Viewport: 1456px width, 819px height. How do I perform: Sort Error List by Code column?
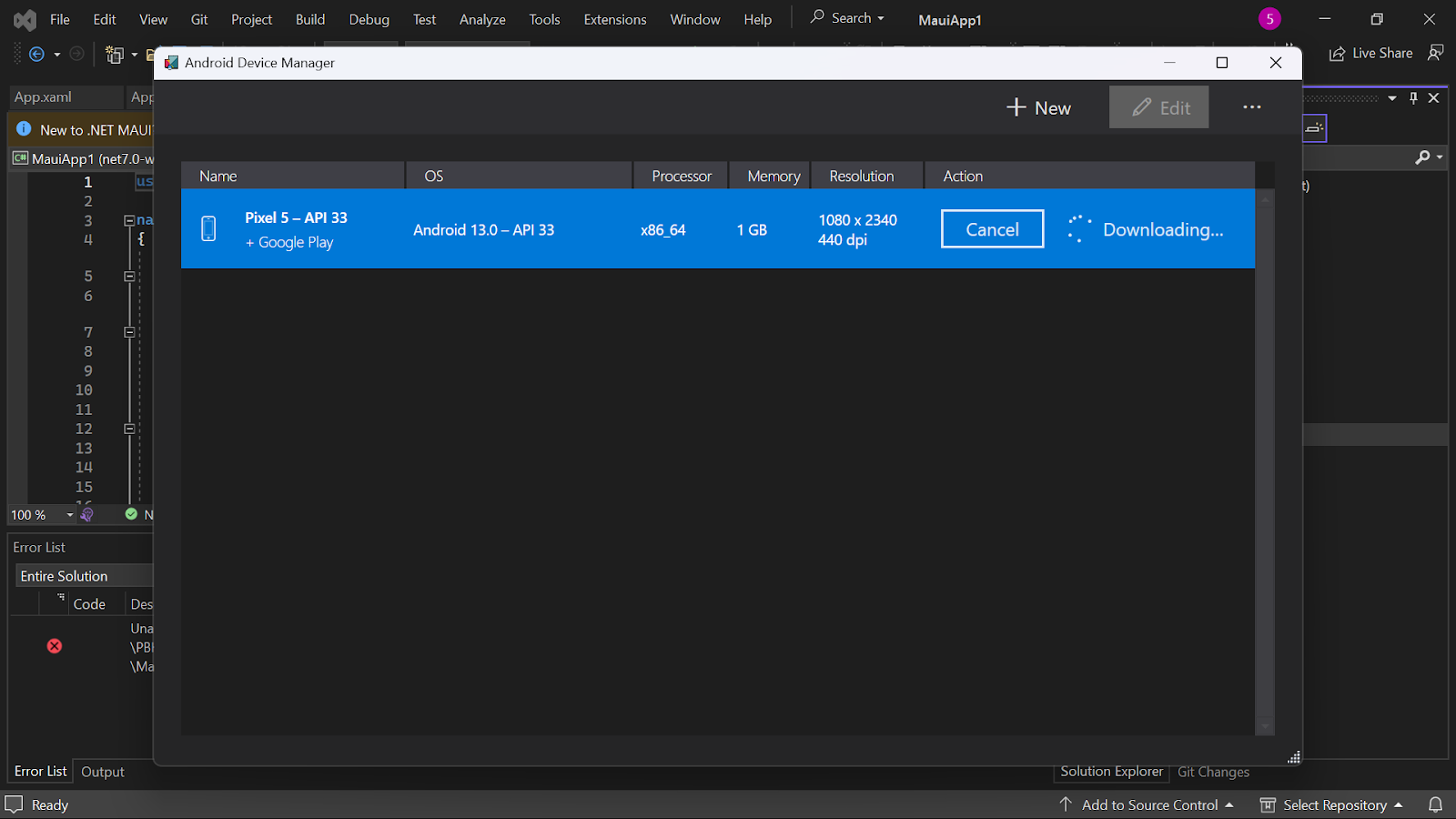[x=89, y=604]
